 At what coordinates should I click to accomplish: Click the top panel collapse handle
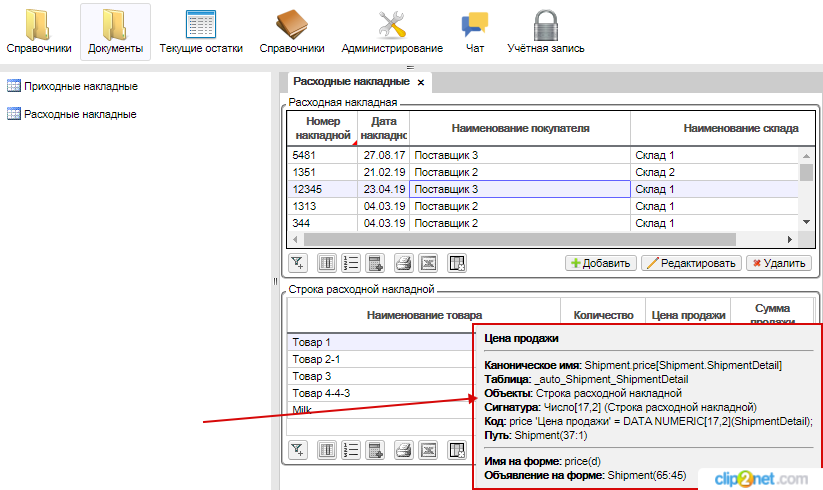click(410, 67)
